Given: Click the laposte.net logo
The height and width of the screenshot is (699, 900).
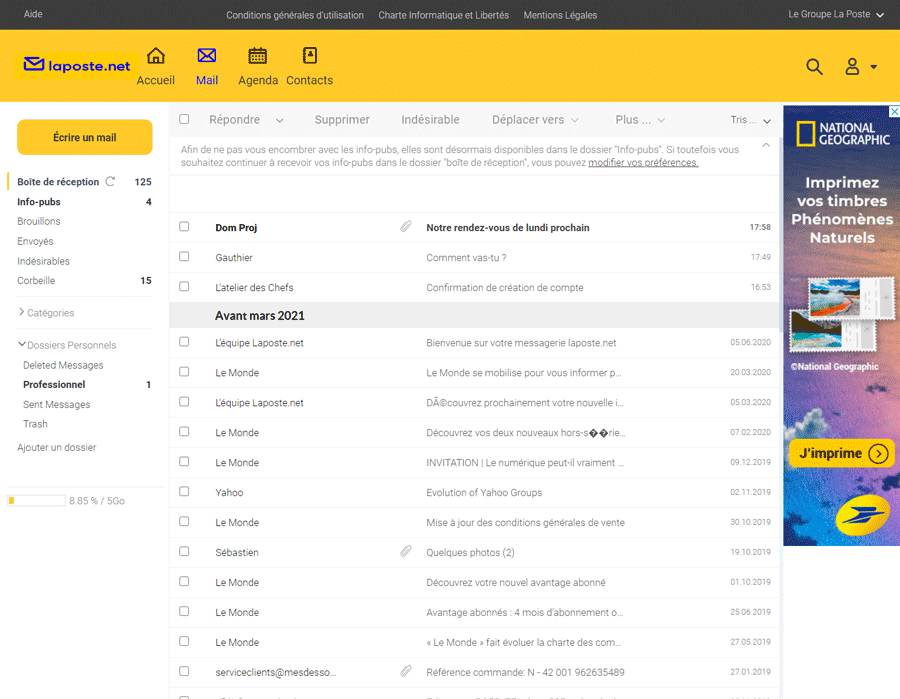Looking at the screenshot, I should coord(77,66).
